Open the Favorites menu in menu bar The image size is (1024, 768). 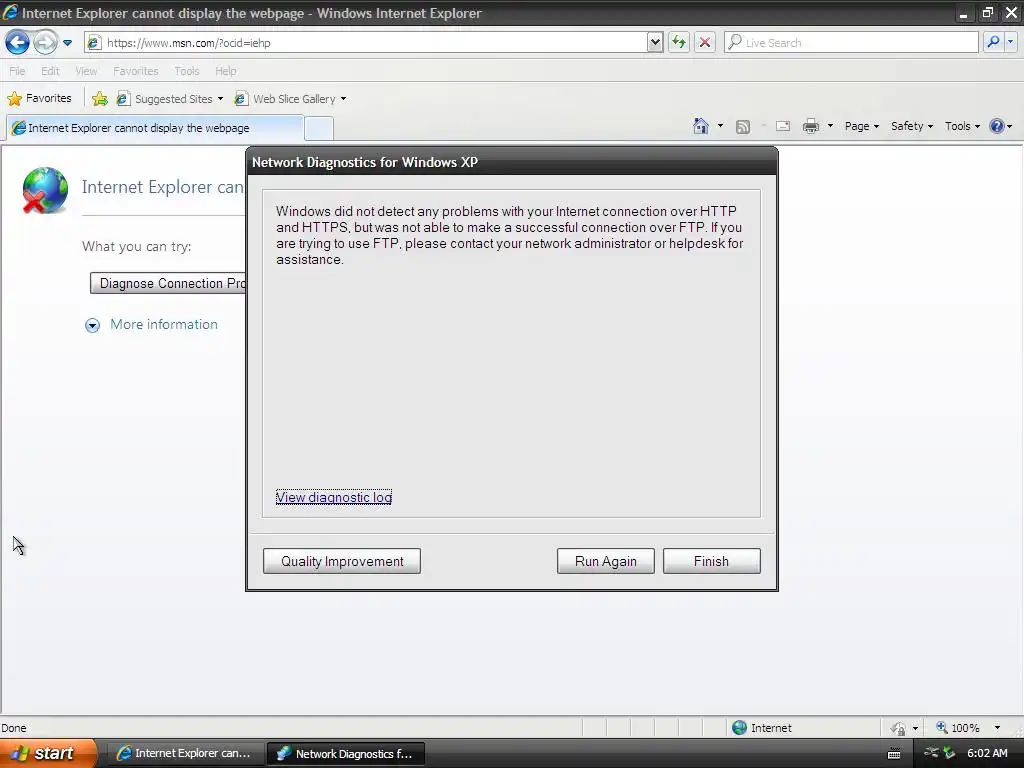point(135,71)
